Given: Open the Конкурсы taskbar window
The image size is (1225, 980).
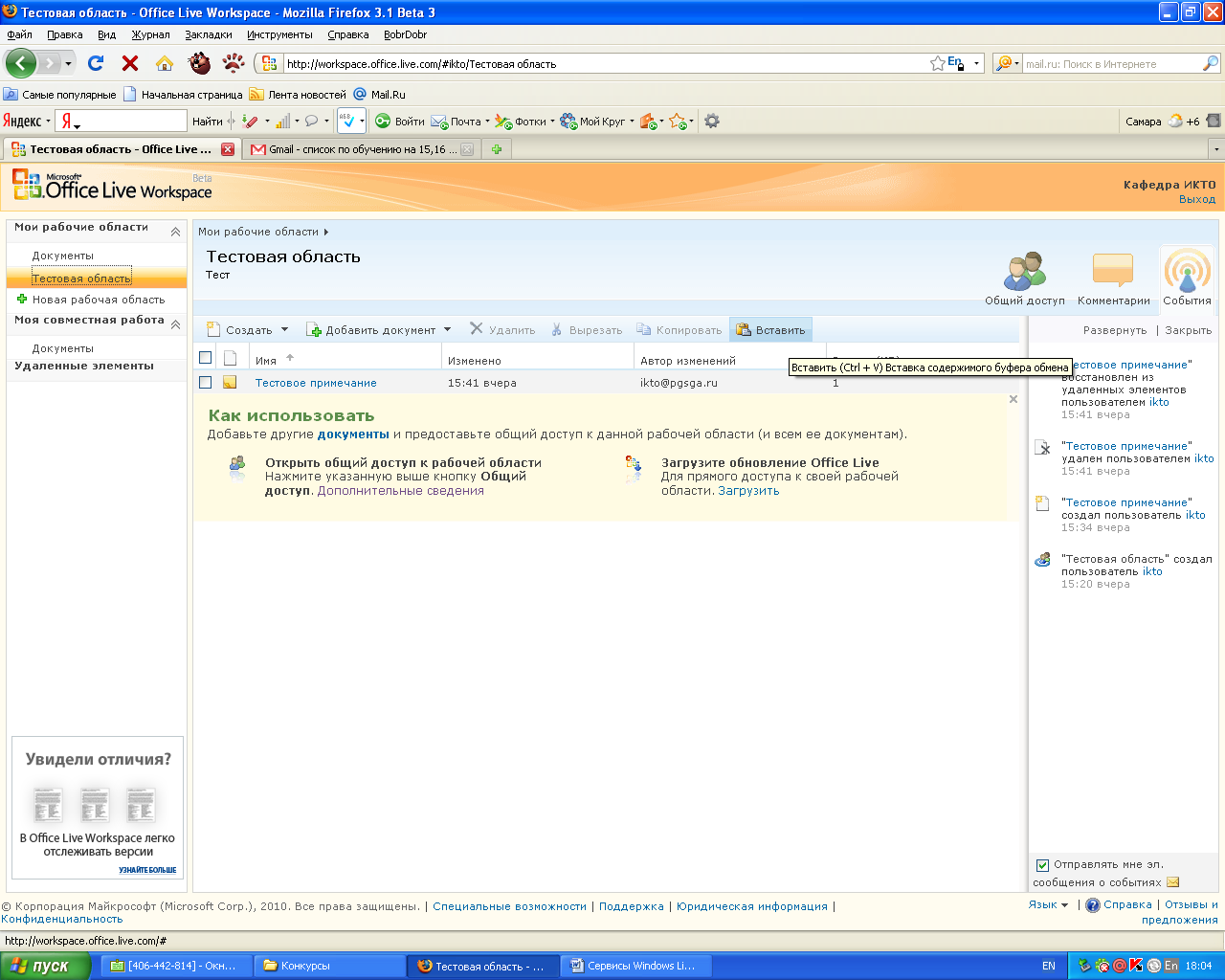Looking at the screenshot, I should point(330,966).
